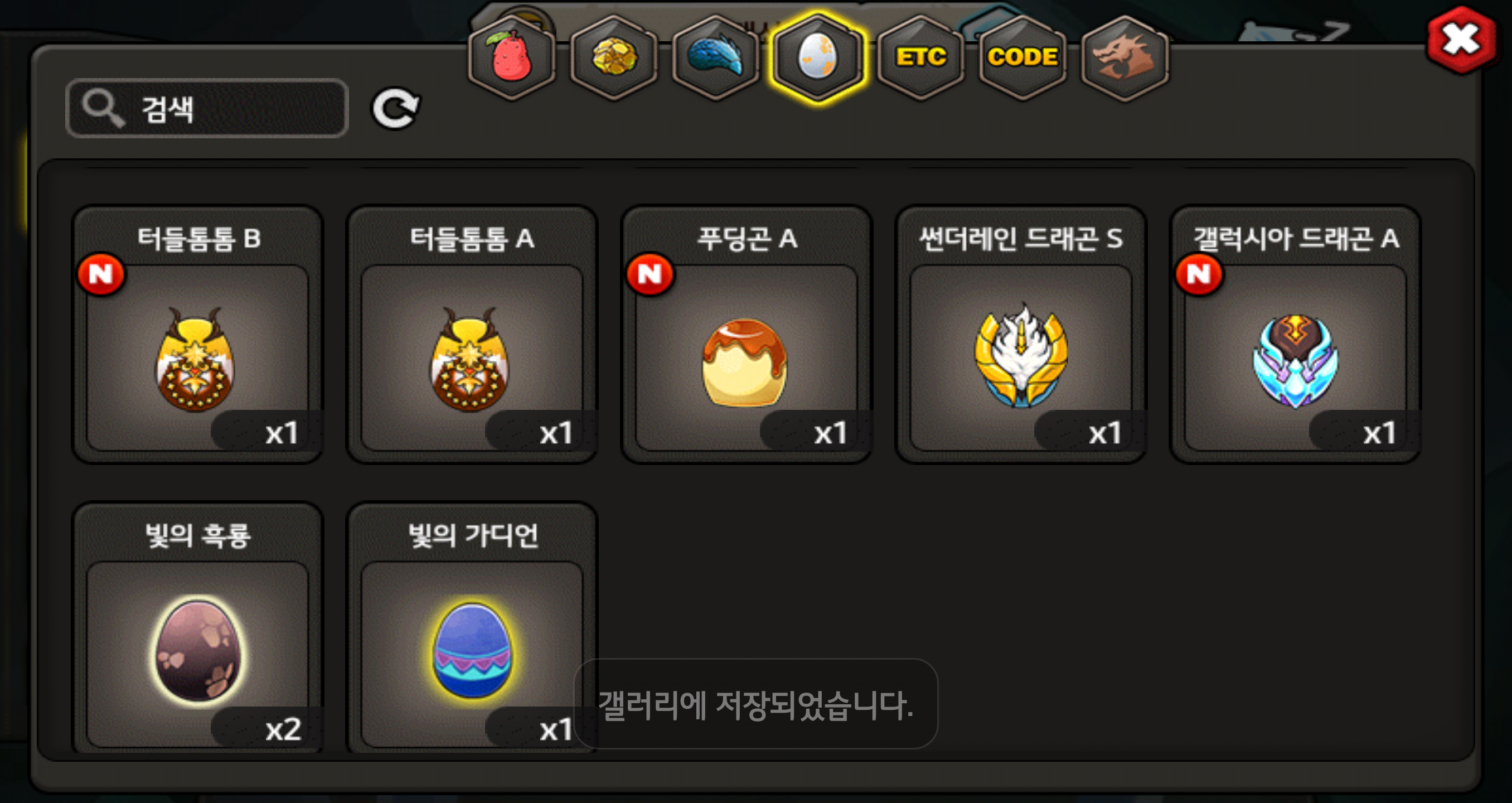Click the N badge on 터들톰톰 B

click(101, 274)
